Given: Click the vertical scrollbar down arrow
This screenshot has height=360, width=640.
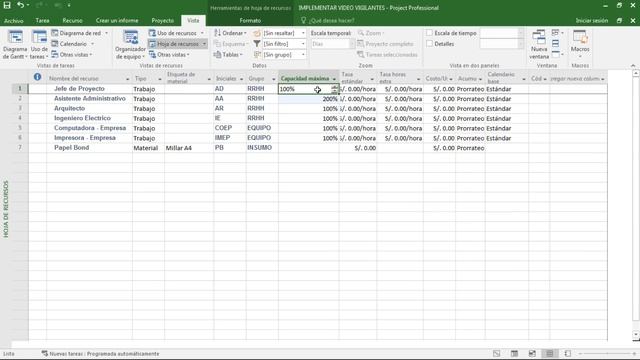Looking at the screenshot, I should [x=636, y=335].
